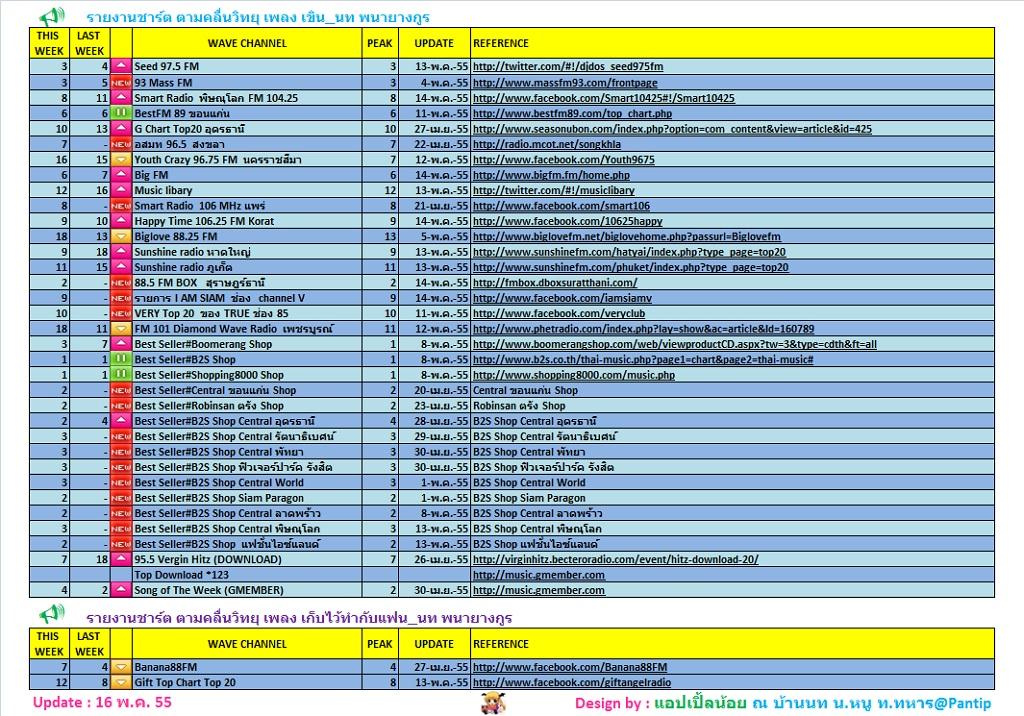Open the sunshinefm.com phuket top20 link

[x=630, y=267]
